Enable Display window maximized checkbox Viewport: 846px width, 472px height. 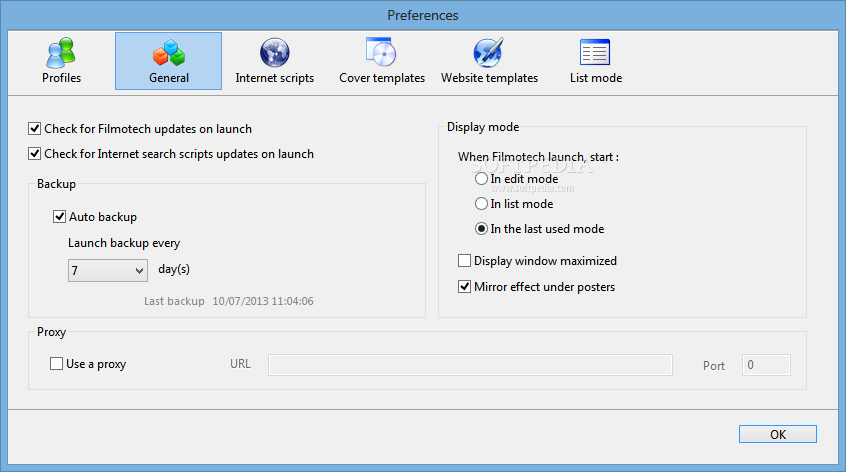click(x=465, y=261)
